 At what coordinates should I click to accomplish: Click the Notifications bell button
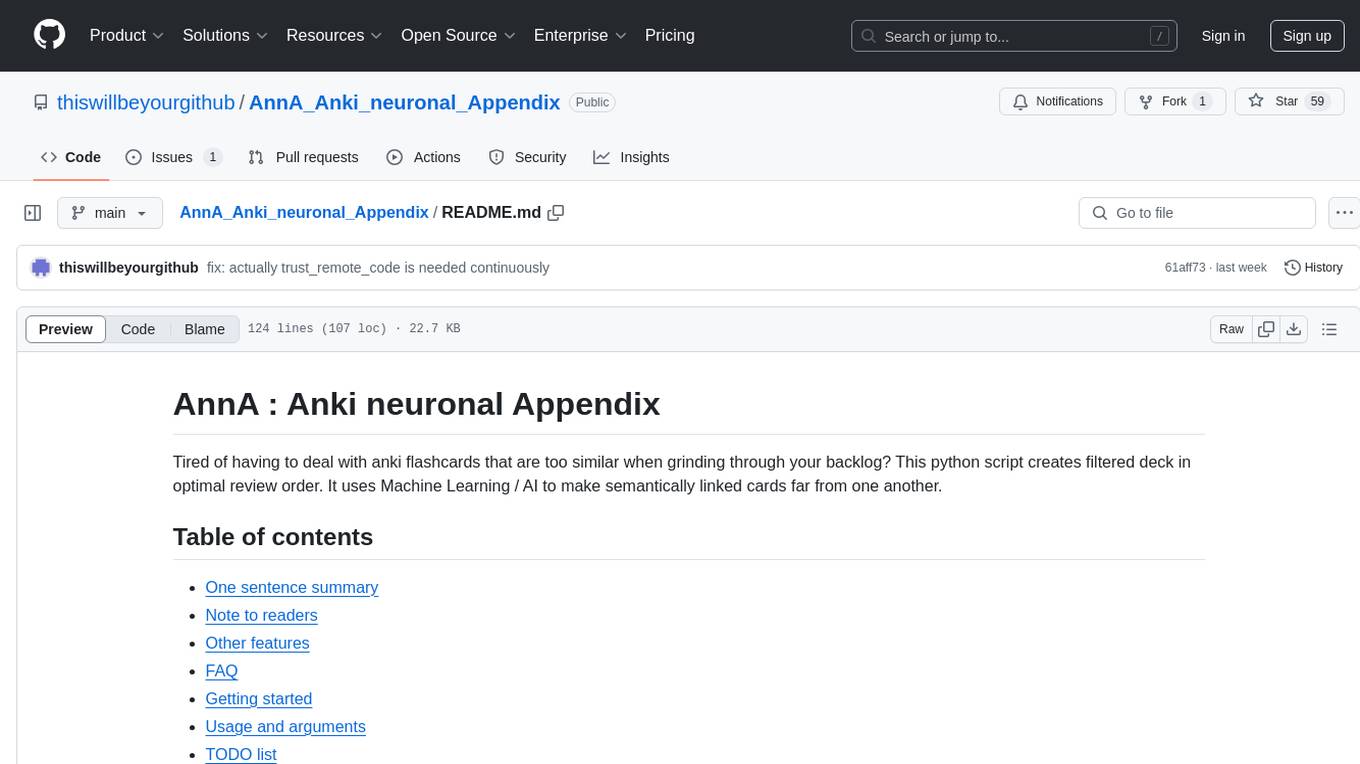(1058, 101)
